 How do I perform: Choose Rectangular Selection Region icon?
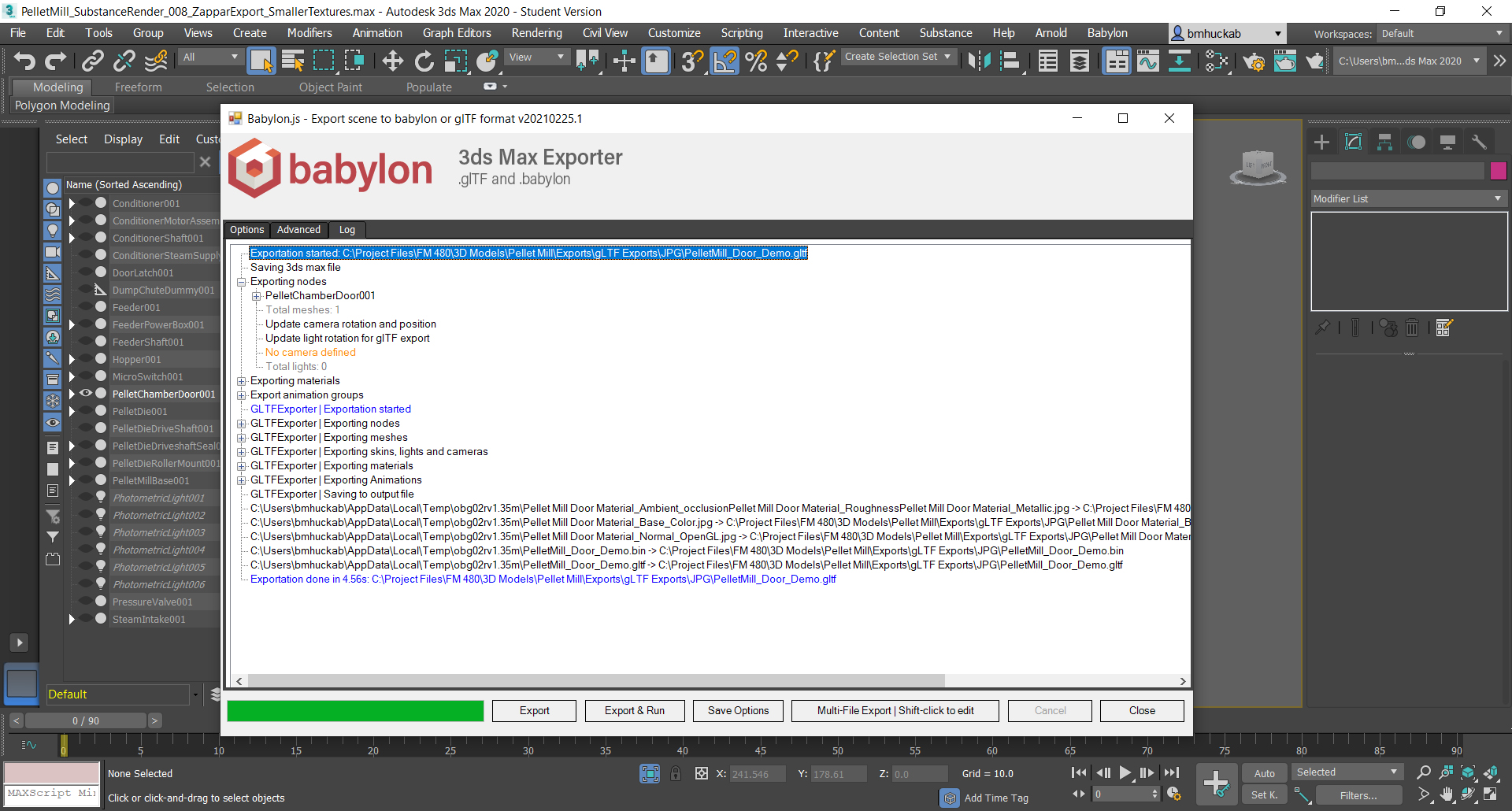pos(324,61)
